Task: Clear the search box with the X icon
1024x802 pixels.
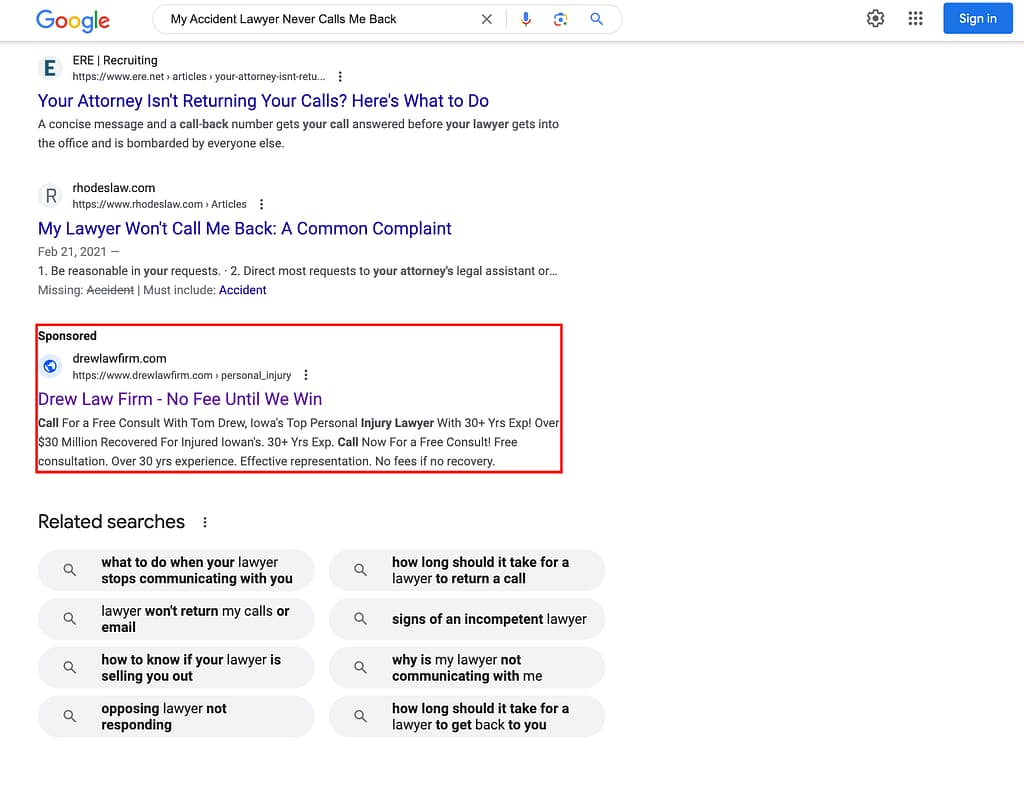Action: (x=487, y=20)
